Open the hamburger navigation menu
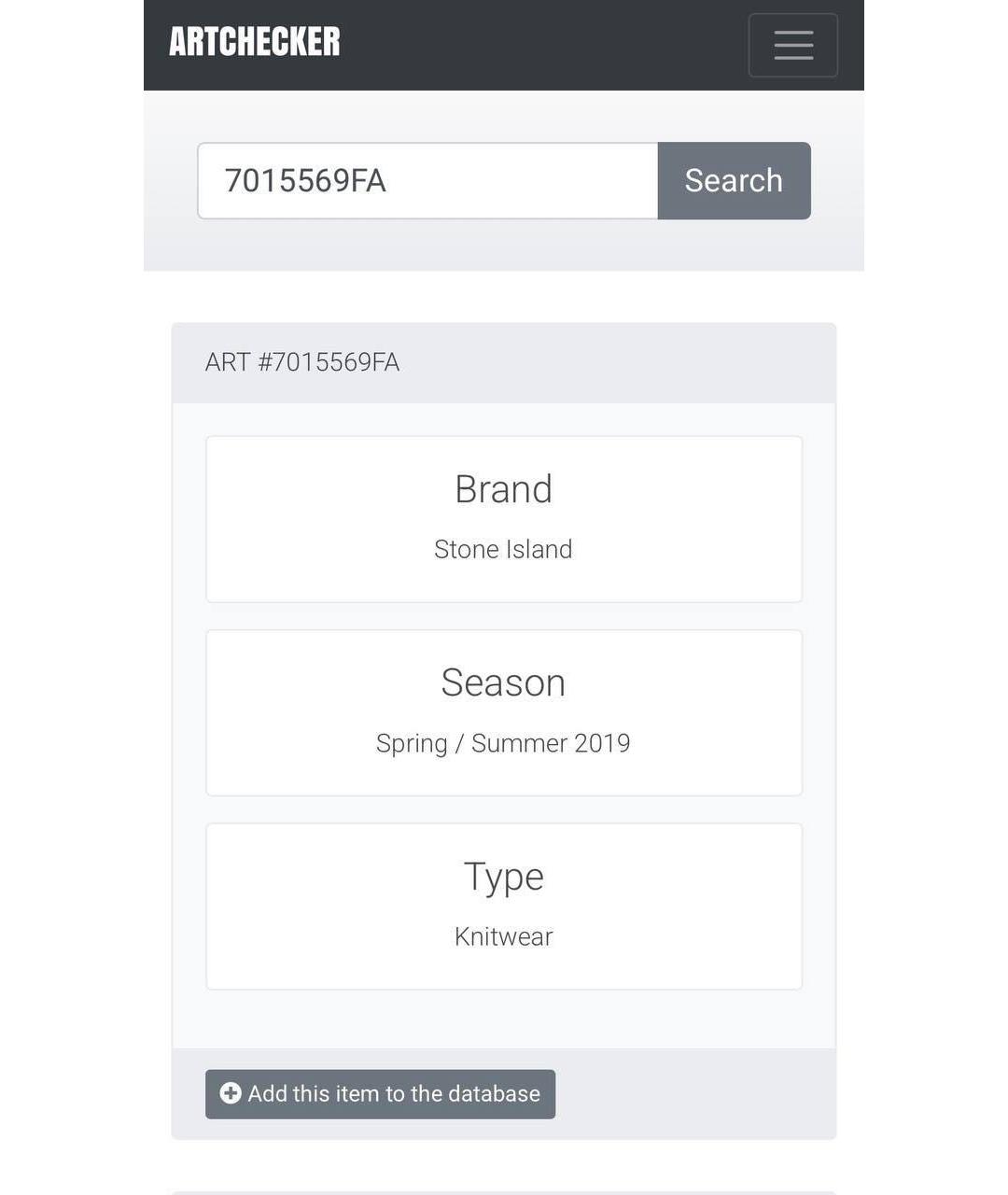 click(x=792, y=45)
